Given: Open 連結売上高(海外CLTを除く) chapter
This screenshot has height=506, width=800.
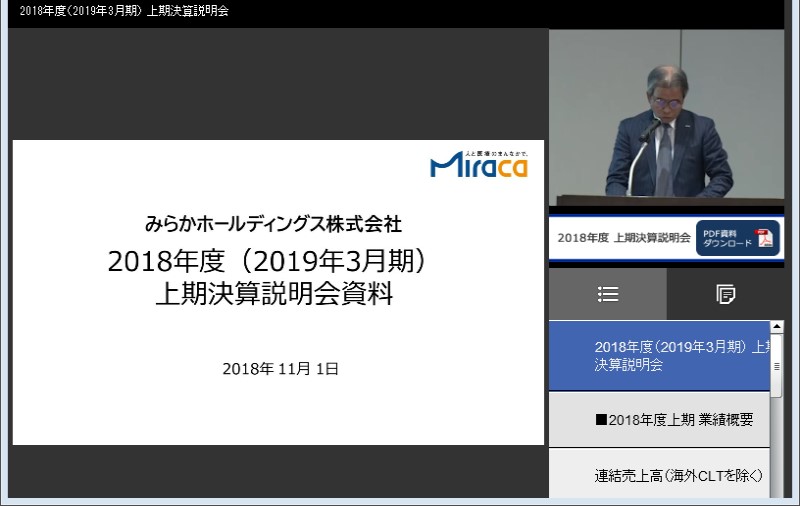Looking at the screenshot, I should click(659, 475).
